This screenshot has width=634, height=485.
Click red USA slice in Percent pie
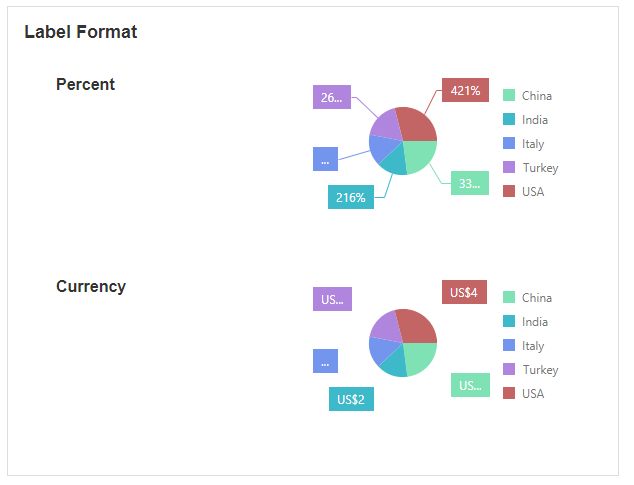click(417, 124)
